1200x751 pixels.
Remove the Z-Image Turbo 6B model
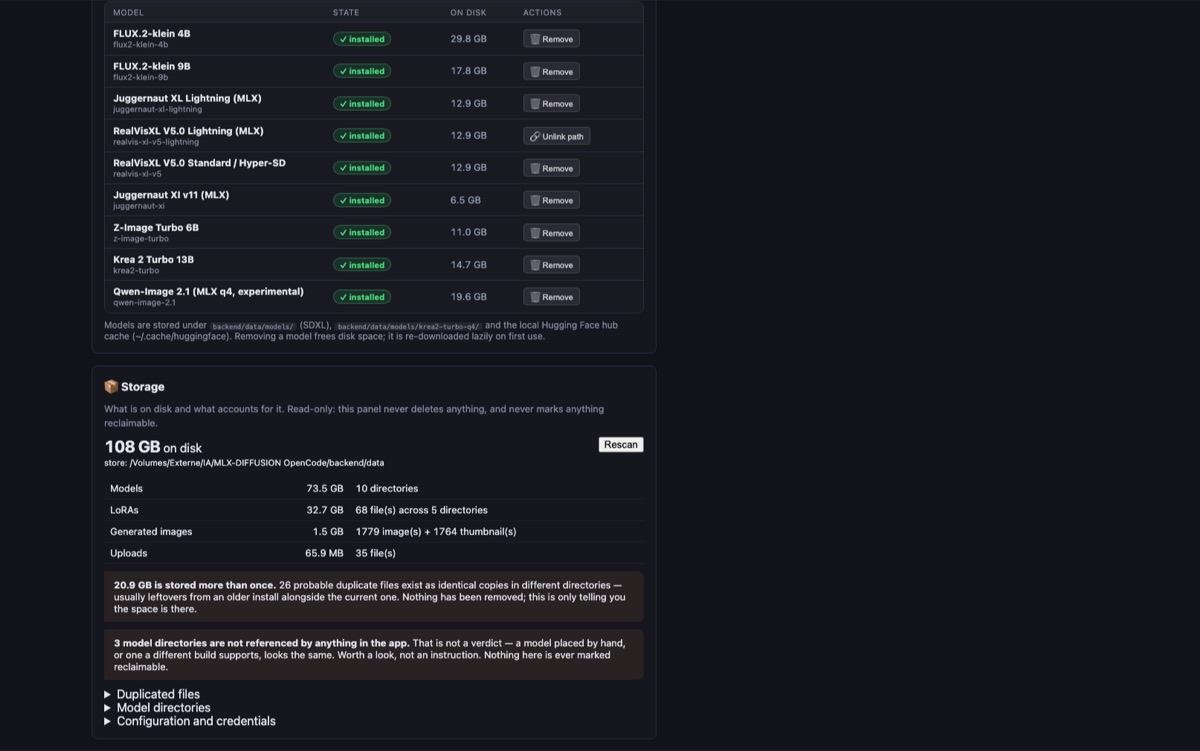click(x=551, y=233)
